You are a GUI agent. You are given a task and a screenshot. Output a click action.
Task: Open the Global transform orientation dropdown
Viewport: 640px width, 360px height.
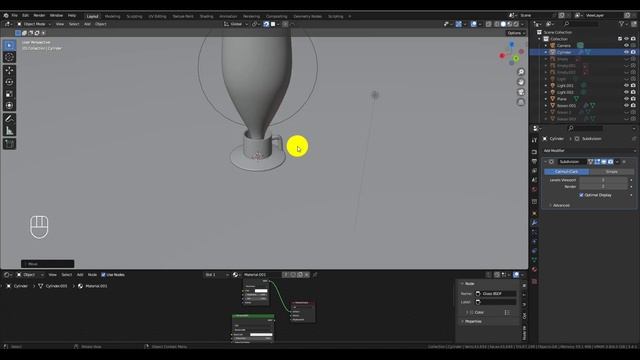[236, 24]
